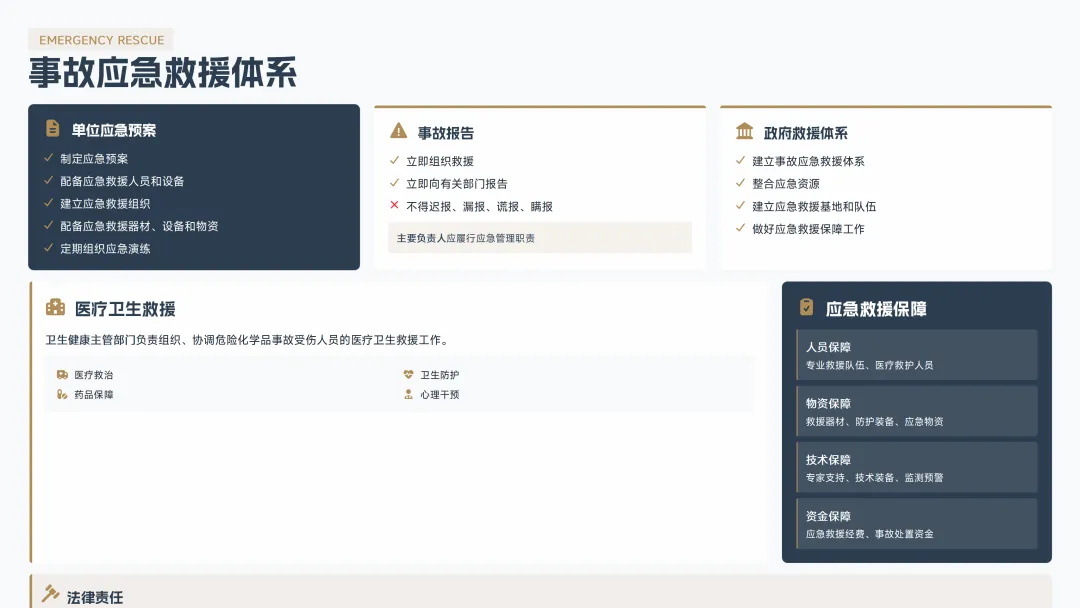Click the checkmark beside 制定应急预案
Viewport: 1080px width, 608px height.
[x=48, y=158]
